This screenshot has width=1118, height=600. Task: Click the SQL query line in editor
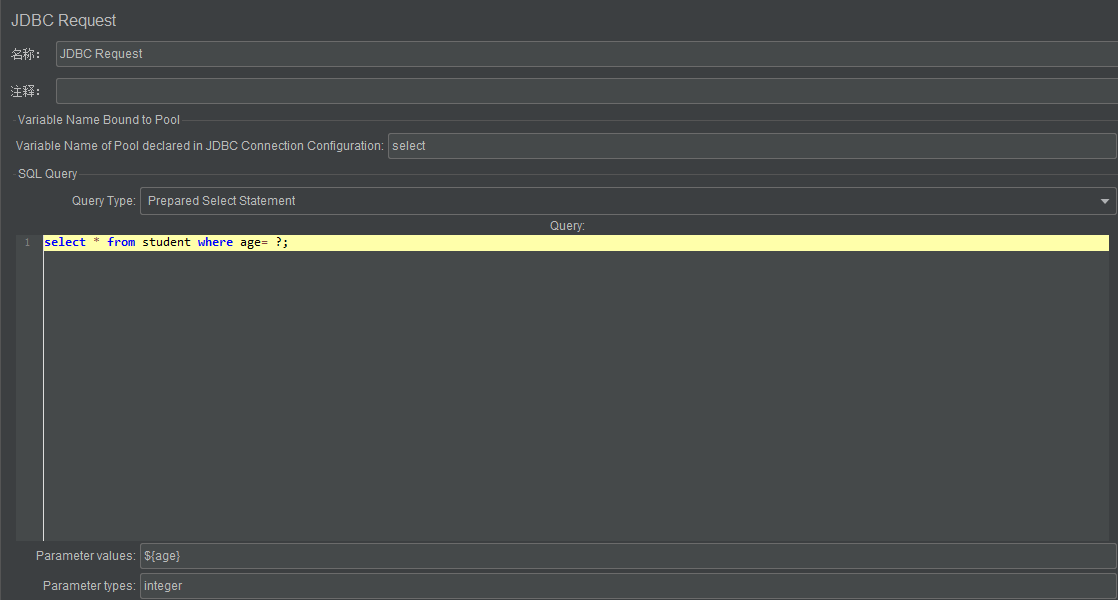[576, 242]
